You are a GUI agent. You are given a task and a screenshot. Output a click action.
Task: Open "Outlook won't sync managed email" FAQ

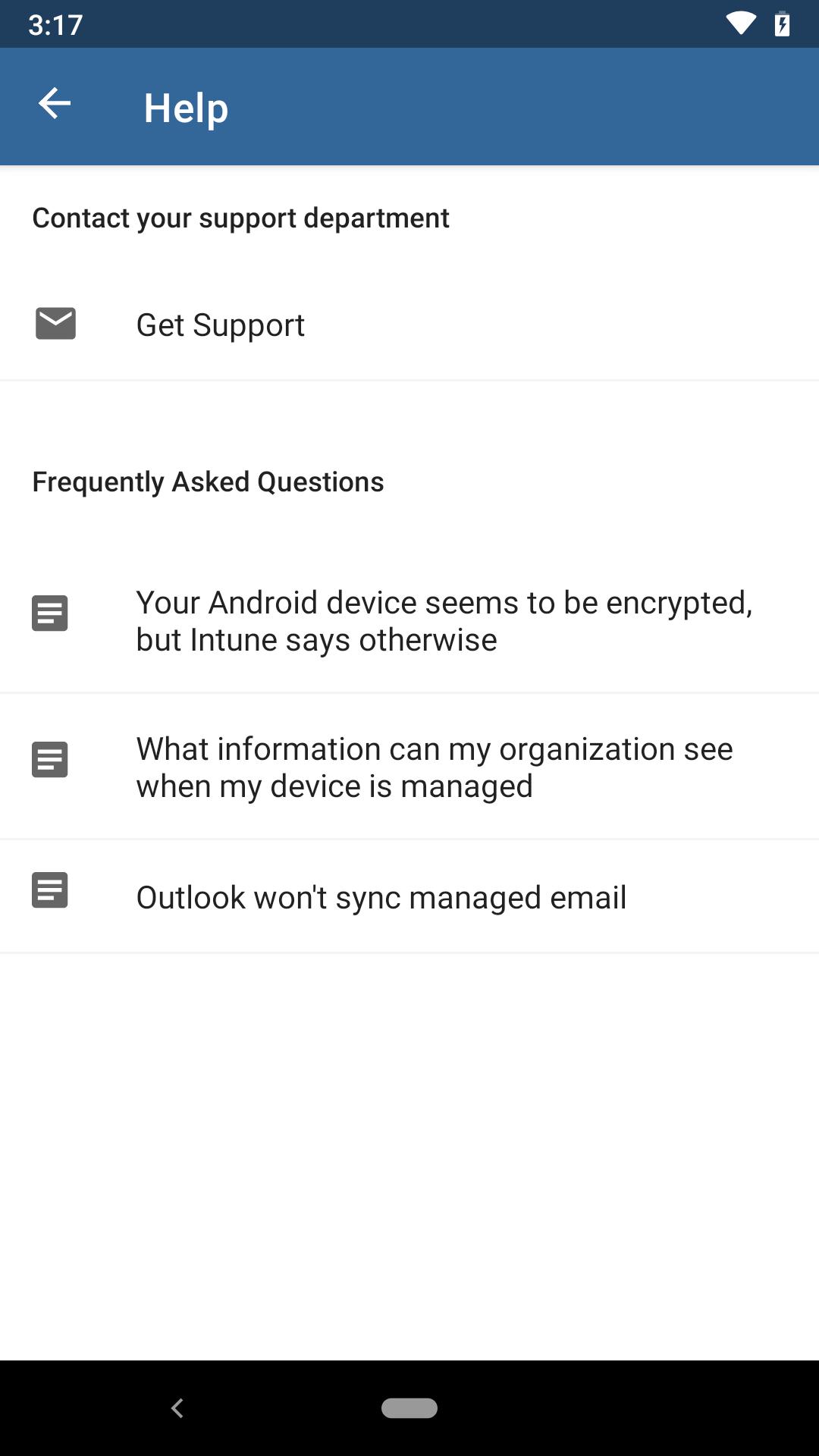point(381,898)
